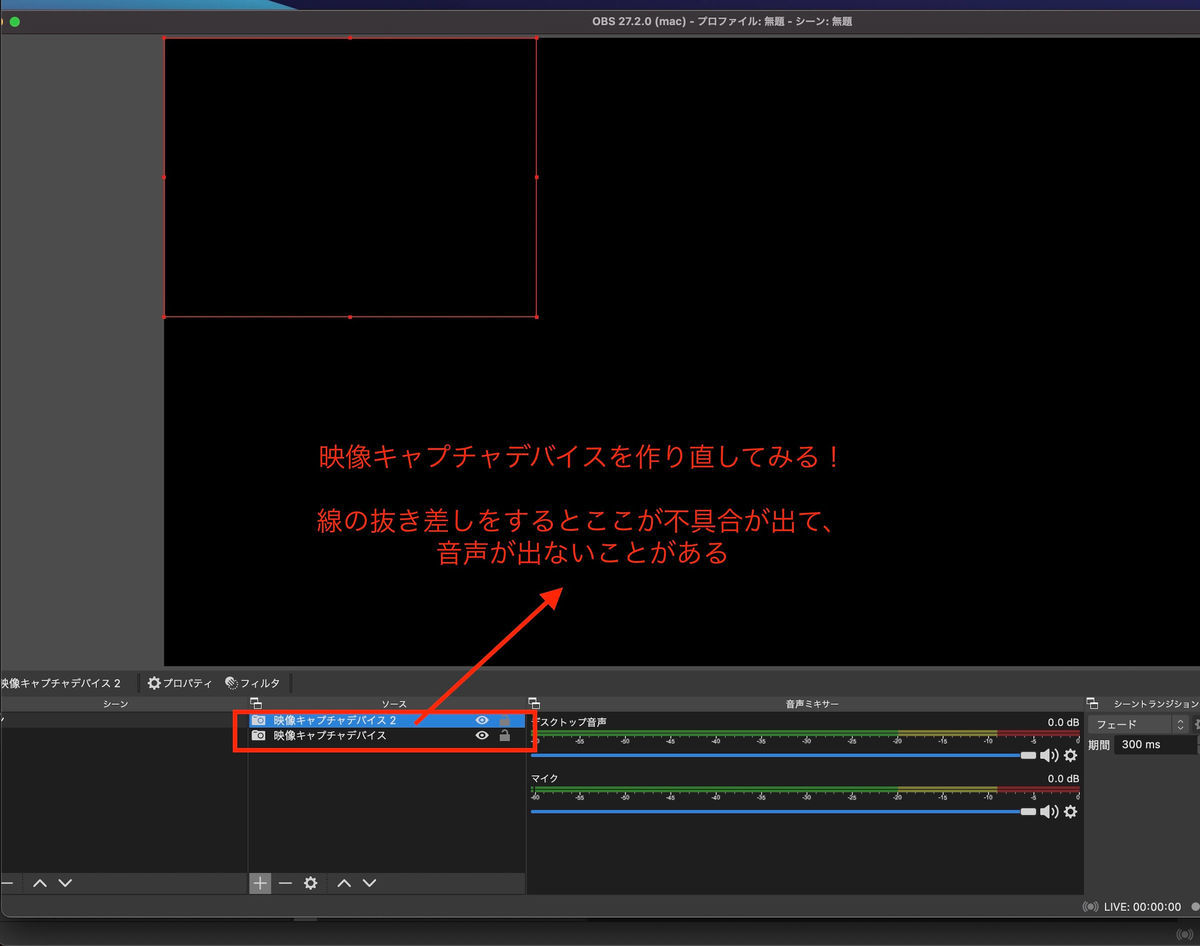This screenshot has height=946, width=1200.
Task: Remove the selected source with the minus button
Action: tap(285, 883)
